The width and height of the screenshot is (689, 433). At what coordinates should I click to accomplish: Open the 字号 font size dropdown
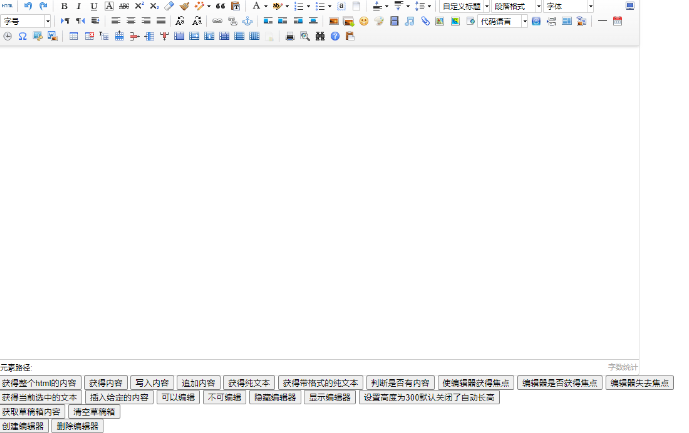pos(25,21)
